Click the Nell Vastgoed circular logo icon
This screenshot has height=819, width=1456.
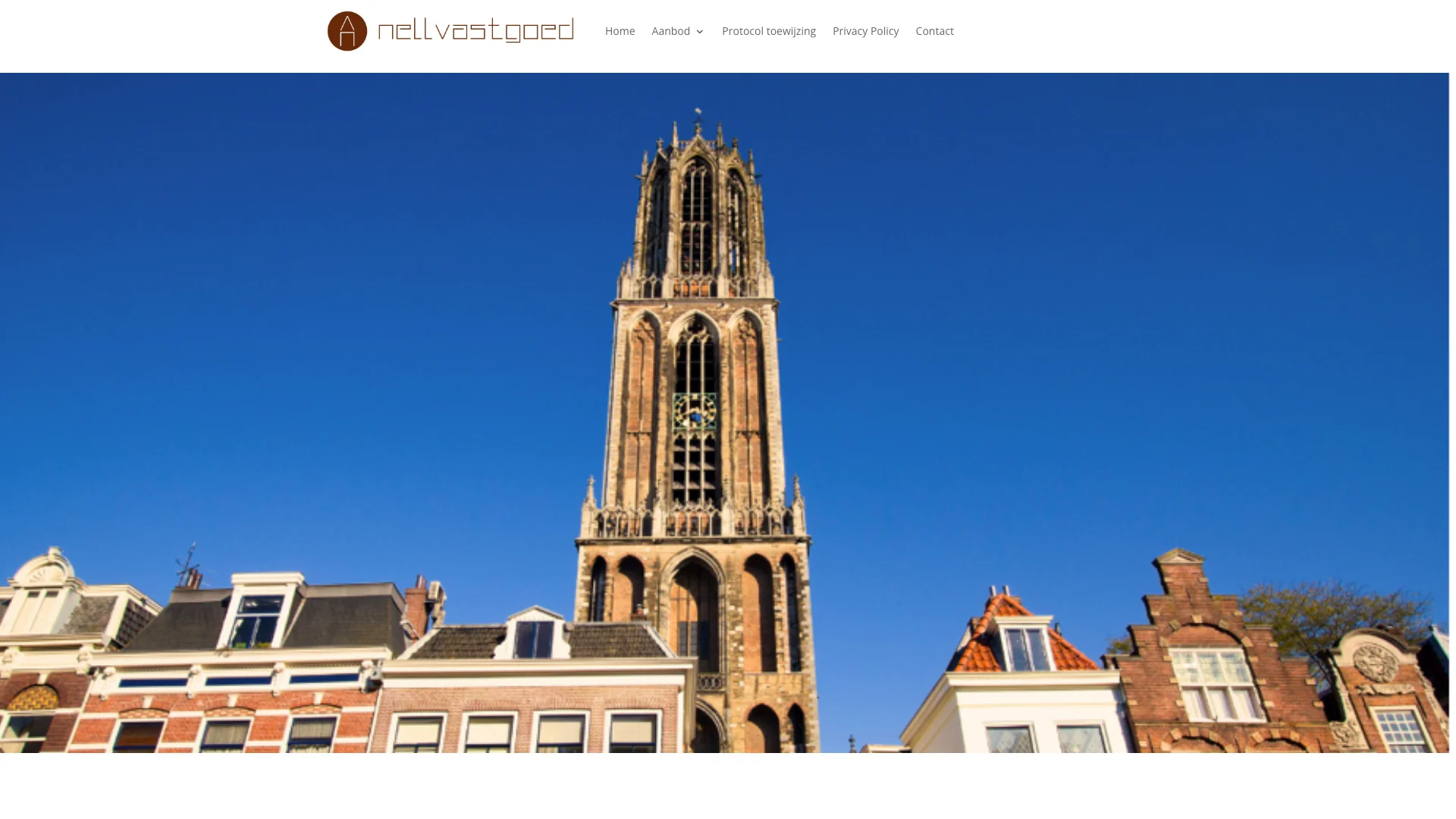pos(347,30)
